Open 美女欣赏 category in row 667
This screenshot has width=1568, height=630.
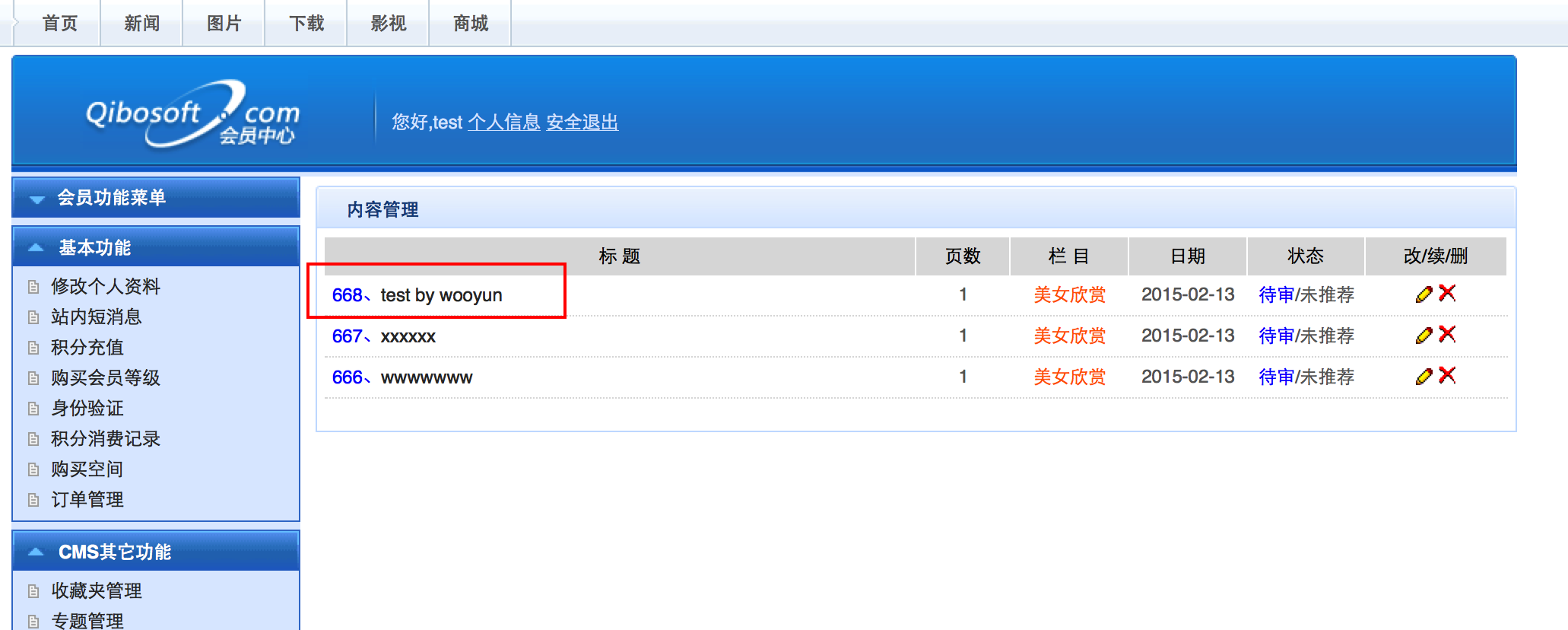[1070, 336]
